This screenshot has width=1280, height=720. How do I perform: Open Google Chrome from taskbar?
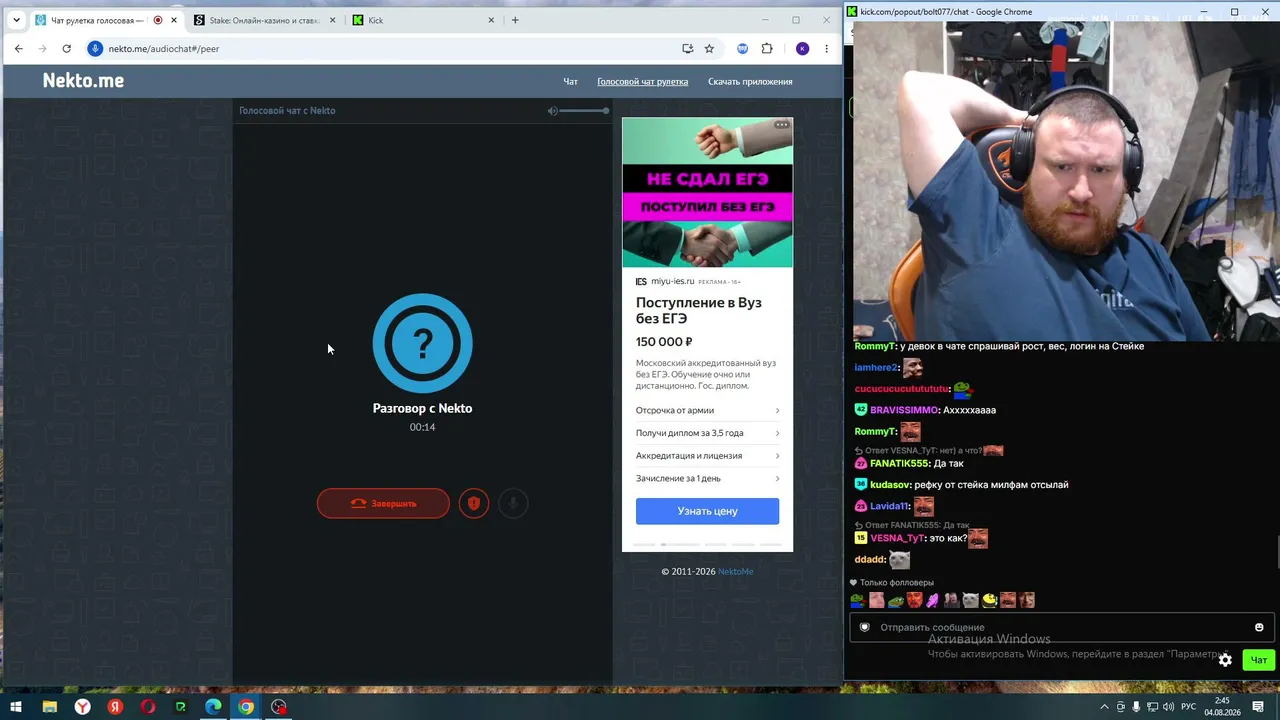pyautogui.click(x=246, y=707)
